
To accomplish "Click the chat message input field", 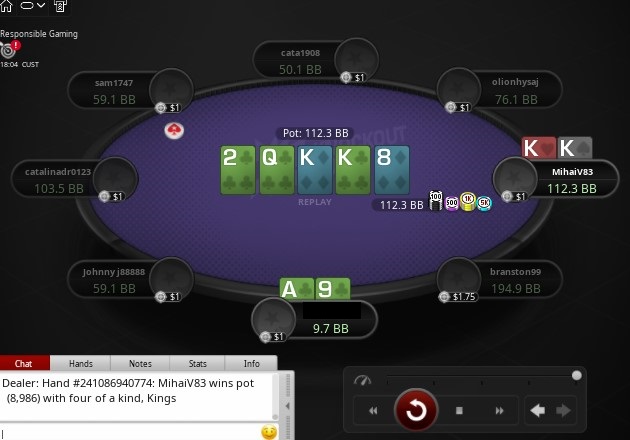I will pyautogui.click(x=131, y=433).
